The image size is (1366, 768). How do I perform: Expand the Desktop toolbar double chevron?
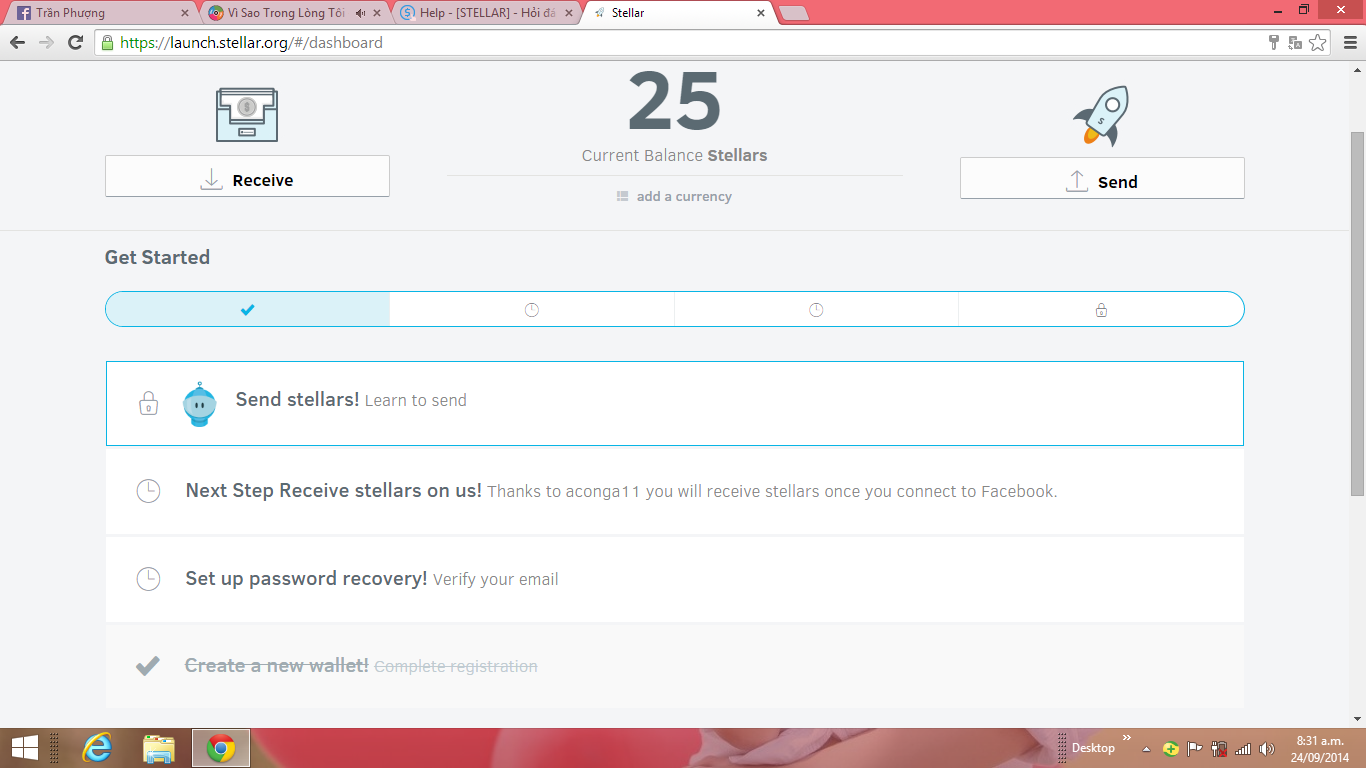click(1127, 738)
